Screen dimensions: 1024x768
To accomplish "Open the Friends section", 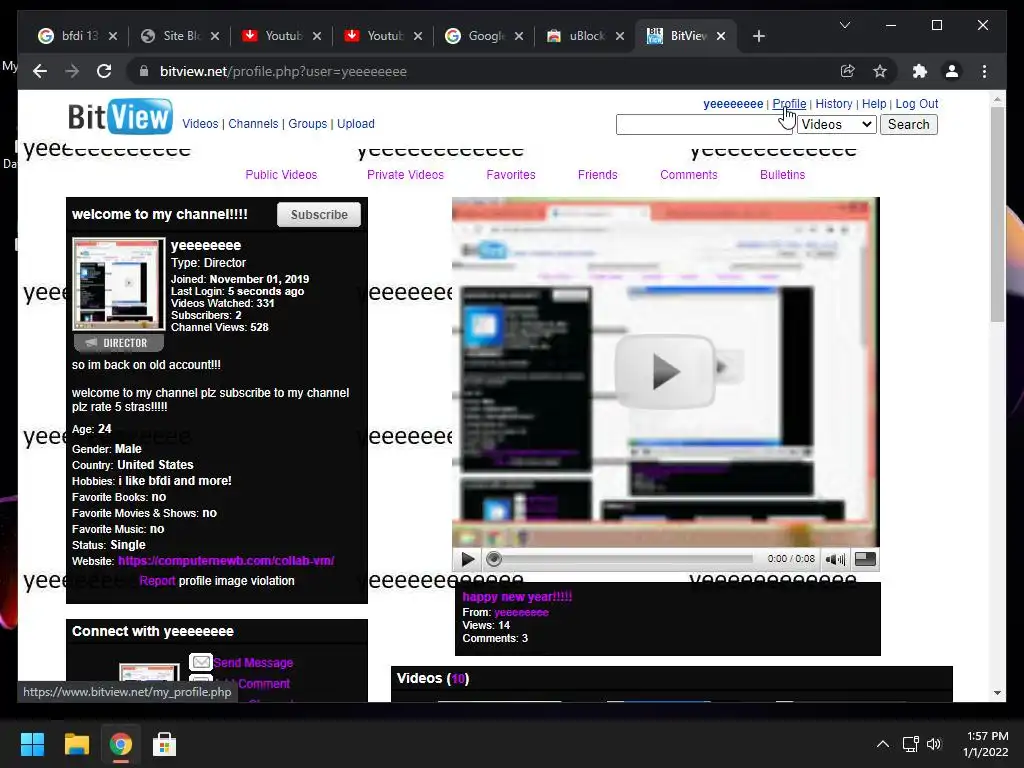I will coord(597,174).
